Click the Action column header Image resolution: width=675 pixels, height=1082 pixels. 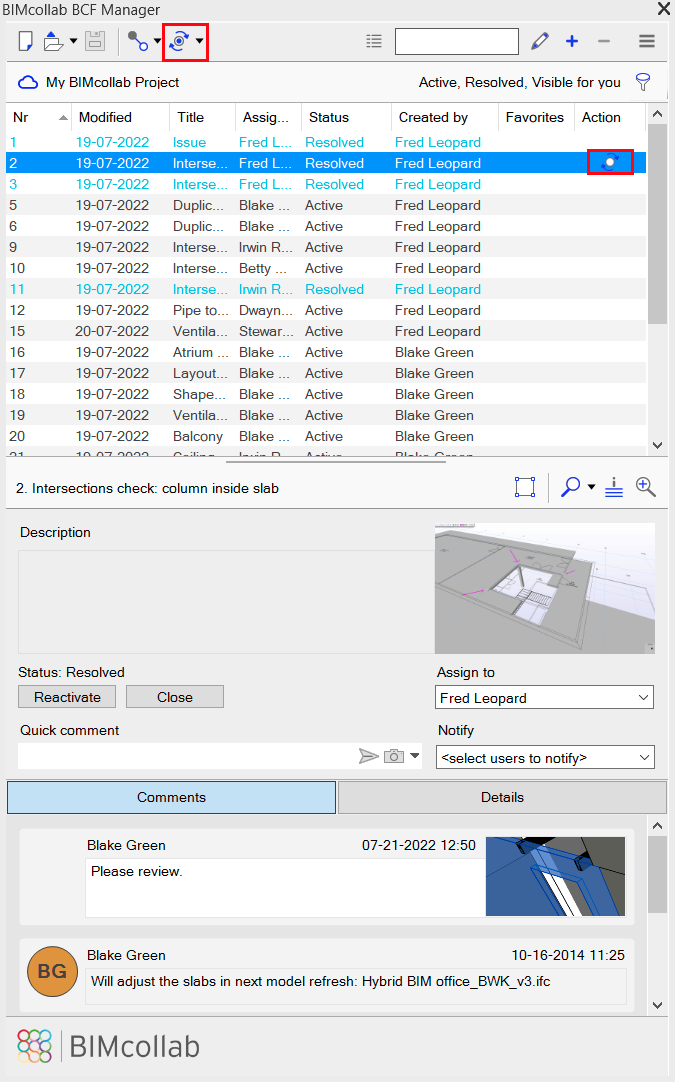pos(609,117)
